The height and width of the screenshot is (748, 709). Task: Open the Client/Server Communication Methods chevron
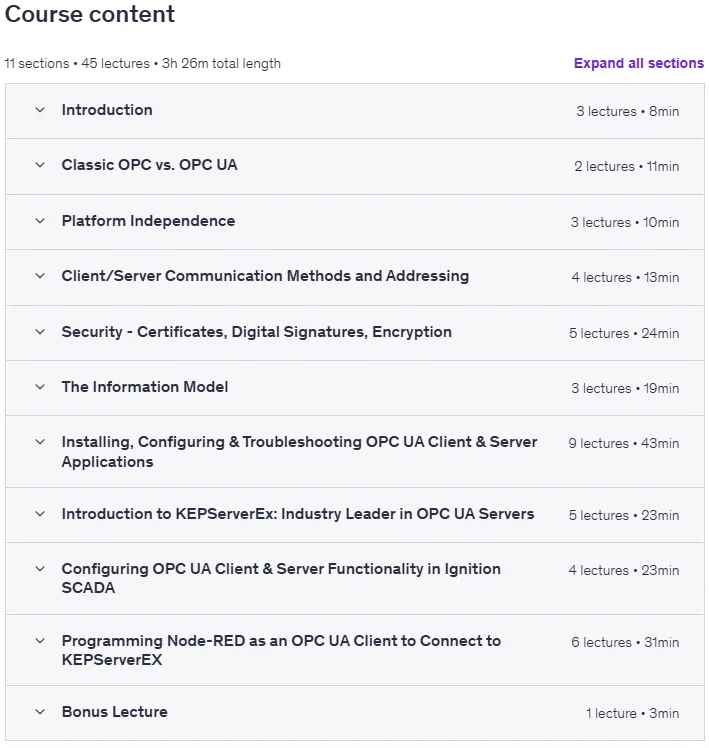point(40,276)
